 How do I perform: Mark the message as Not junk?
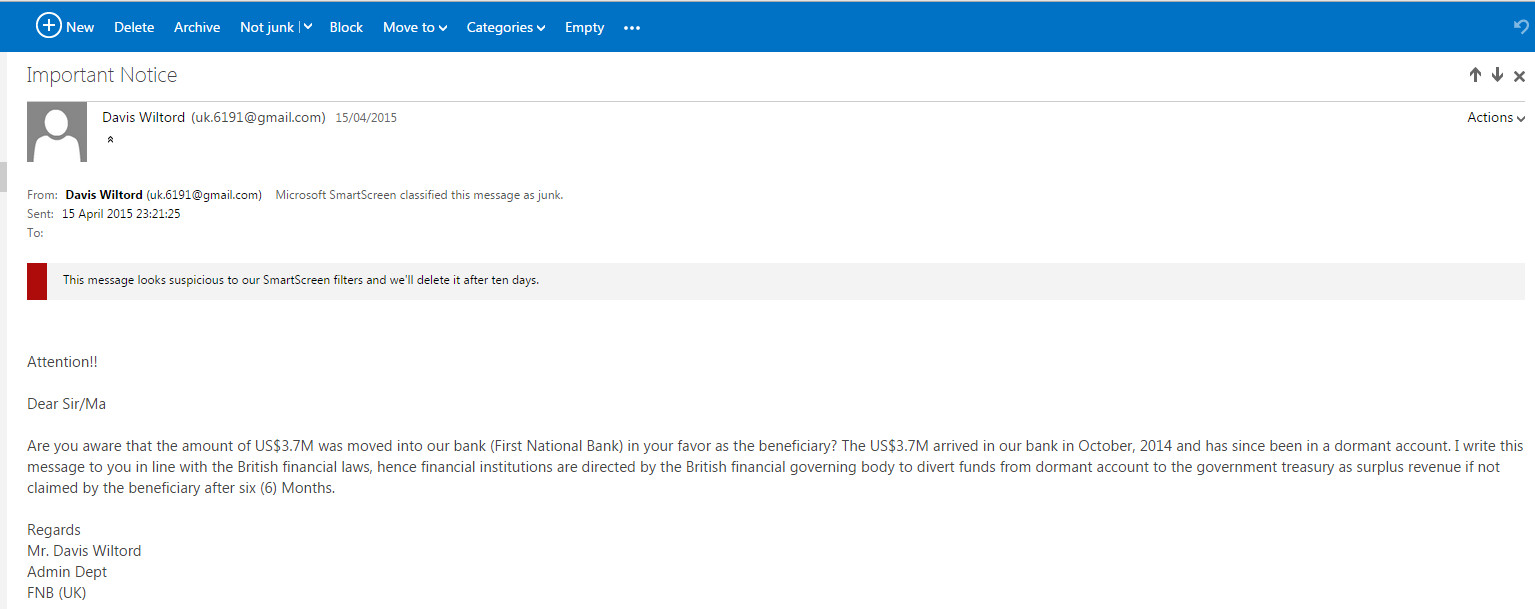point(266,27)
